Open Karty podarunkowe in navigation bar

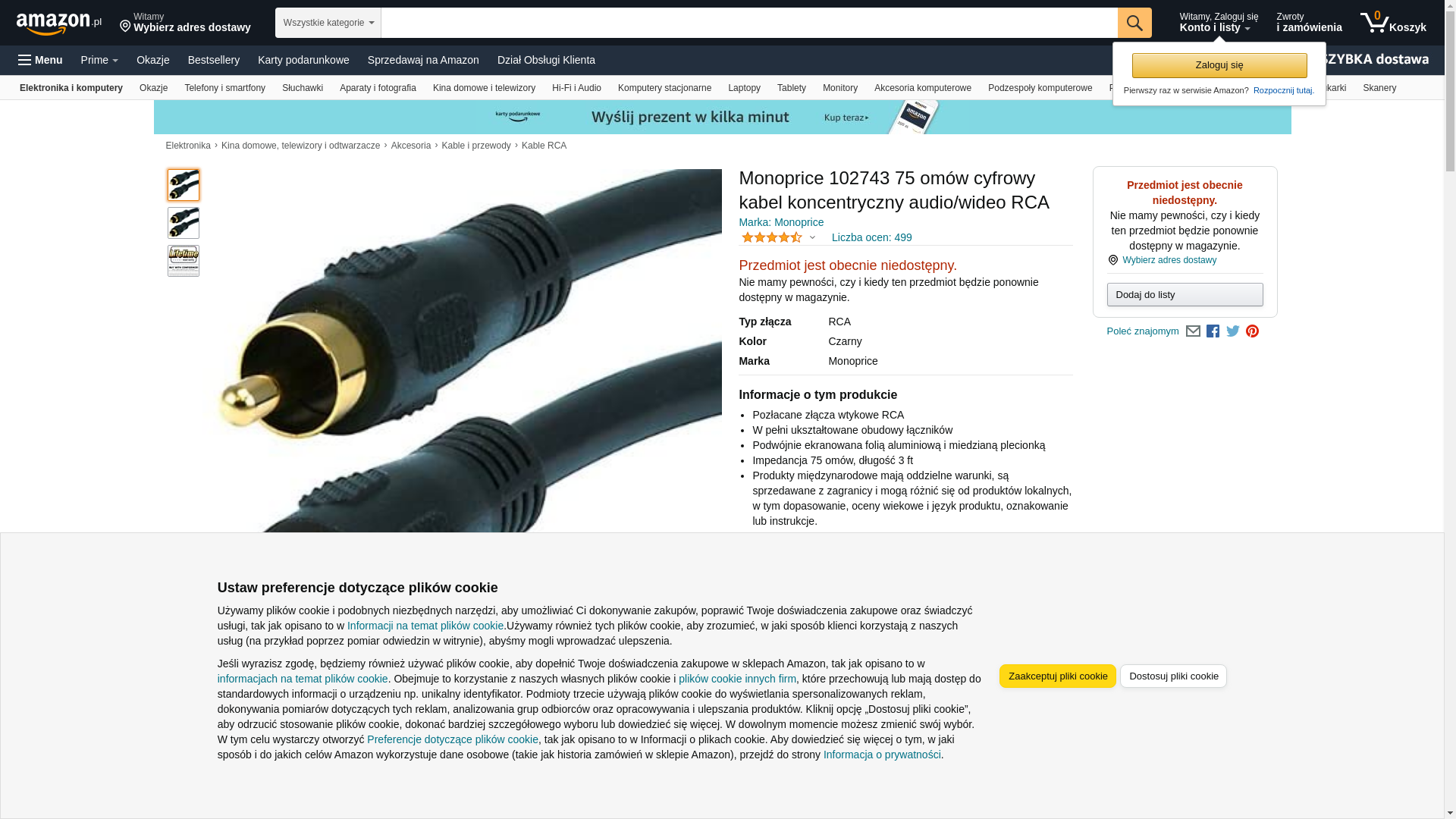[x=303, y=60]
